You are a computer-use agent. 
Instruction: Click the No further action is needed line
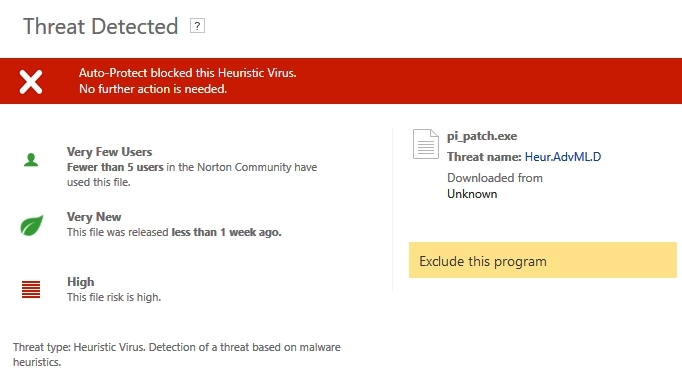(x=153, y=89)
